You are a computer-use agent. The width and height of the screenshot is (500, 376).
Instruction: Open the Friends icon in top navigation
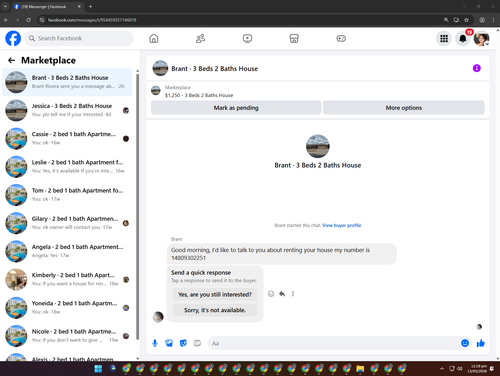point(200,38)
